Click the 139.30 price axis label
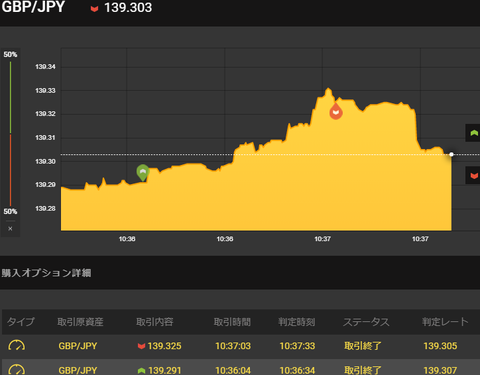The height and width of the screenshot is (375, 480). 45,162
